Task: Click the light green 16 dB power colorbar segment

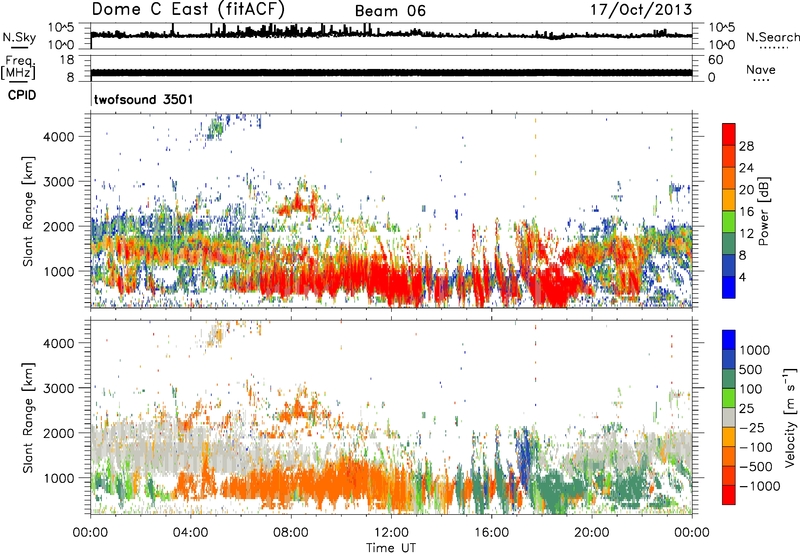Action: pos(729,221)
